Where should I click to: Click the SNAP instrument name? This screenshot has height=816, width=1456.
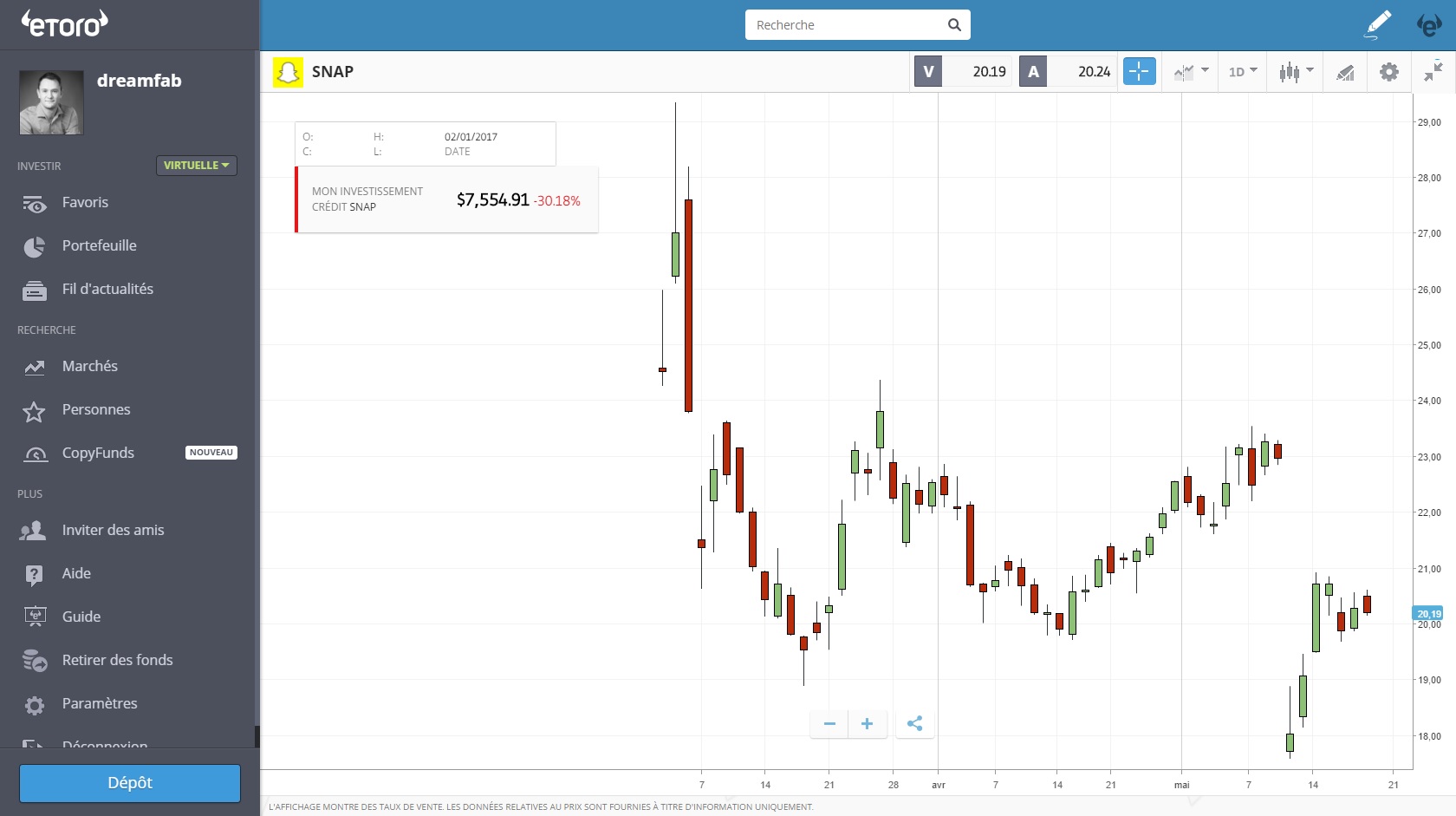[x=333, y=72]
